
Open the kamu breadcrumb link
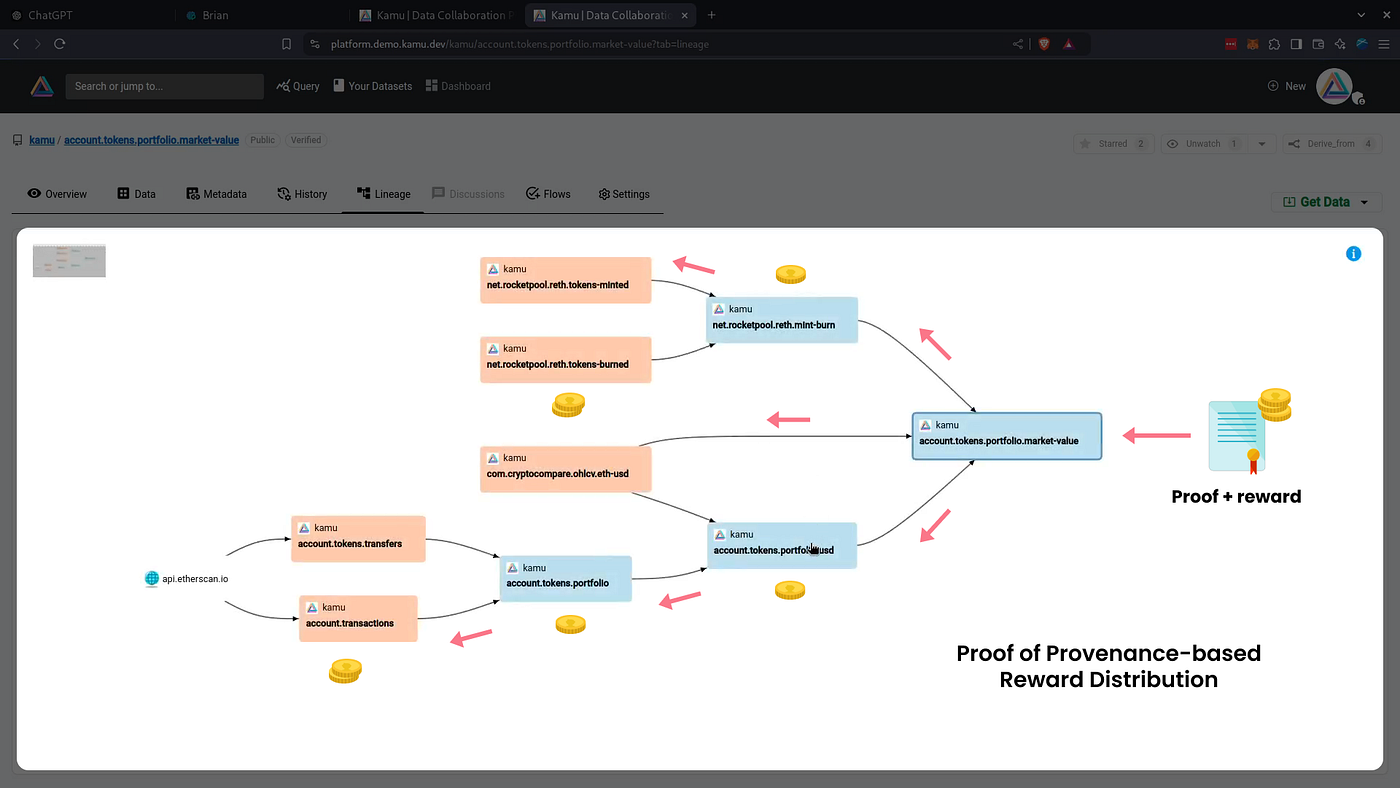[x=42, y=139]
